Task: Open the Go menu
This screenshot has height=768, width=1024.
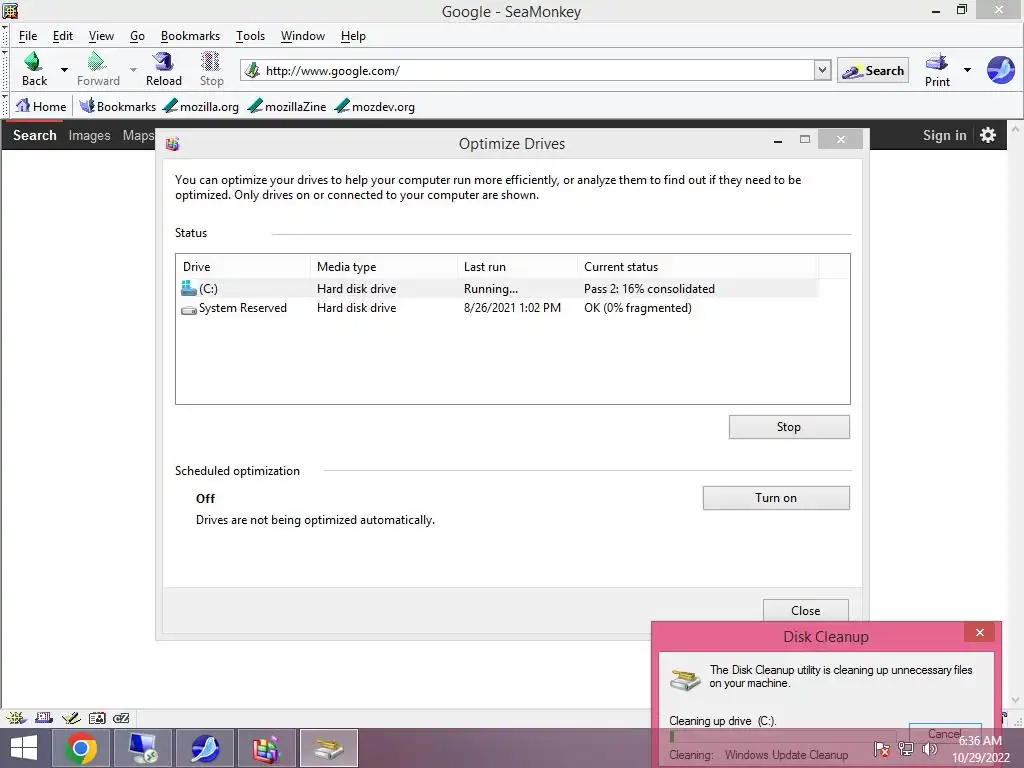Action: pos(137,36)
